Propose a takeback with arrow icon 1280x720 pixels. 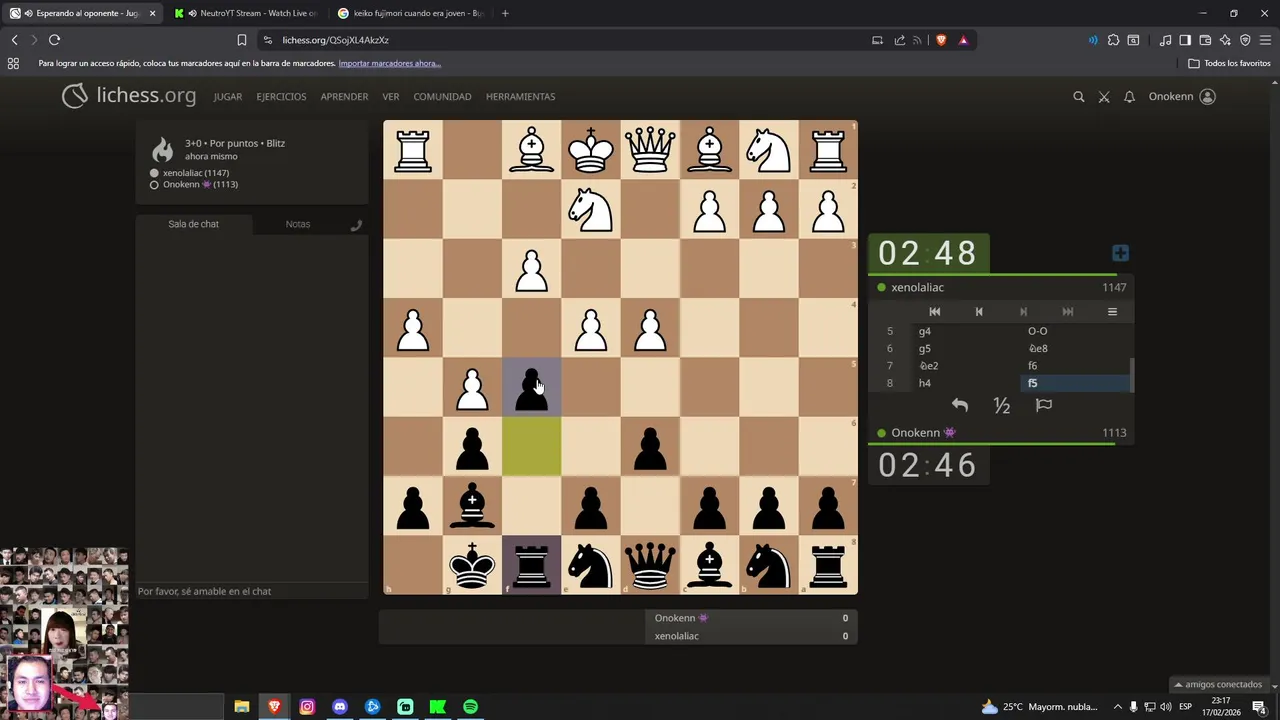(x=959, y=405)
